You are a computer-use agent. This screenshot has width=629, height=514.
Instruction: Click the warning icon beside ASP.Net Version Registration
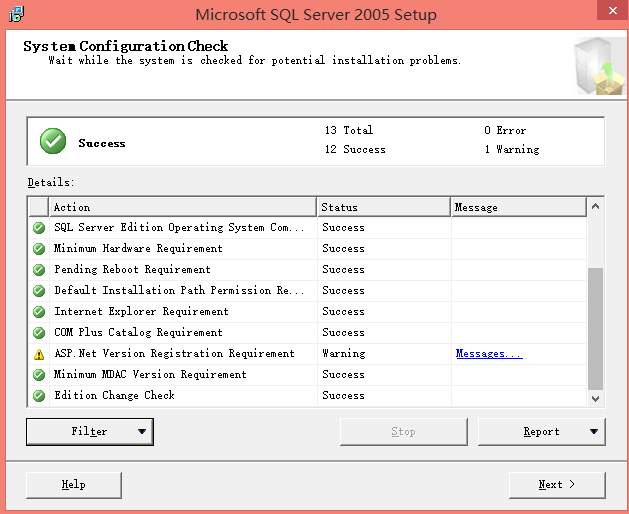[39, 354]
